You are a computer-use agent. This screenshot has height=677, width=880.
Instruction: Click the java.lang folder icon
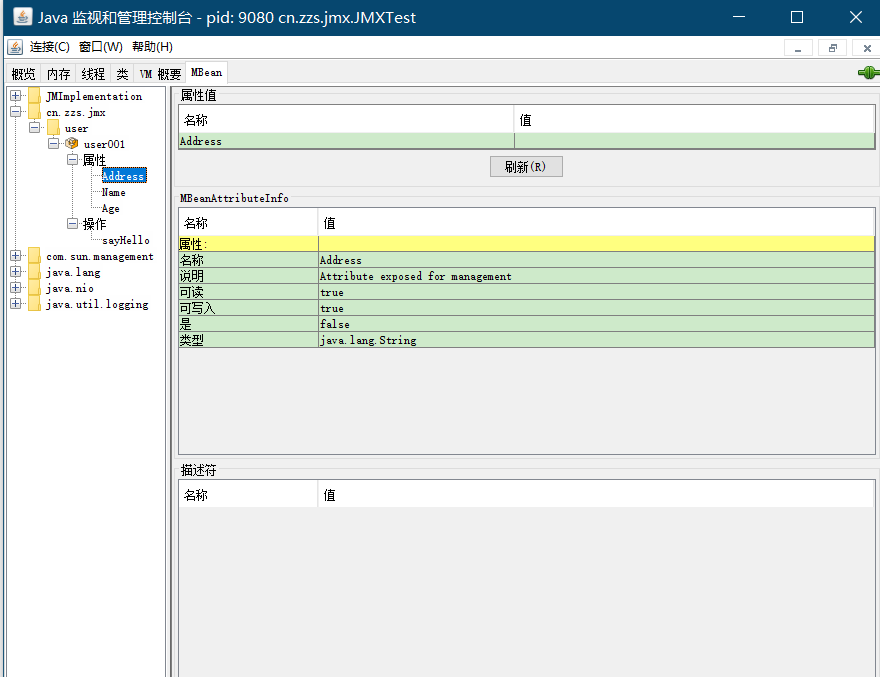pos(34,272)
